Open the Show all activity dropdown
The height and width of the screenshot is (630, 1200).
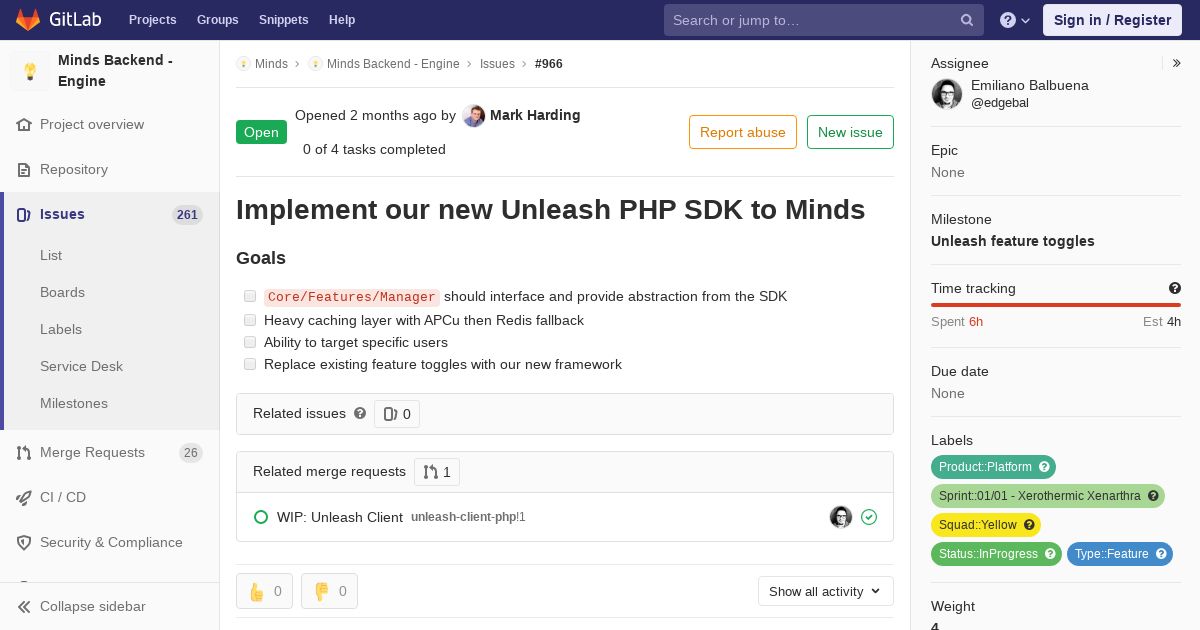coord(826,591)
